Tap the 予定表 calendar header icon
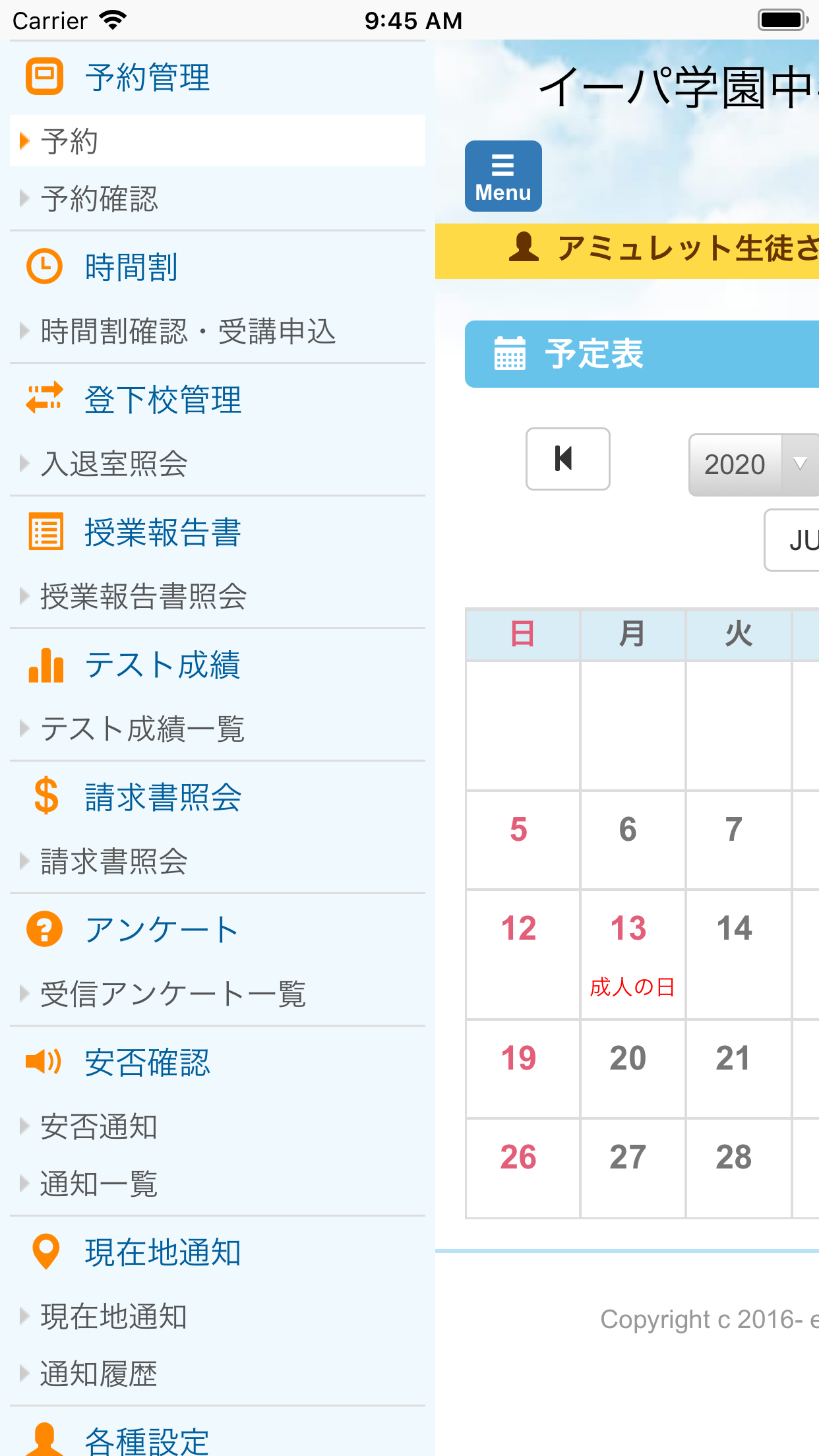819x1456 pixels. [510, 353]
